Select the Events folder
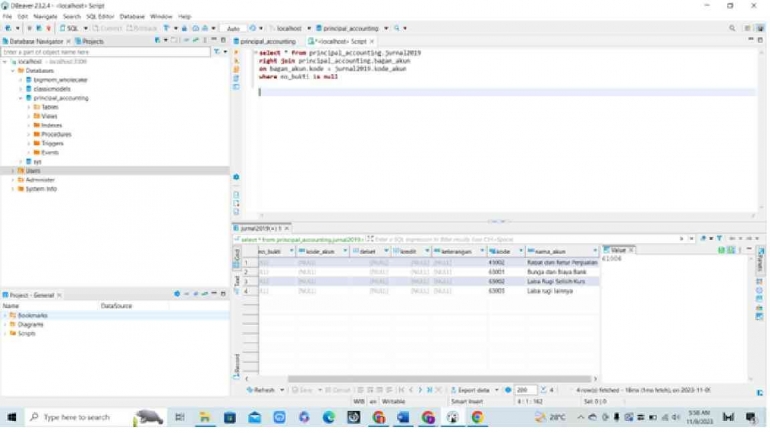This screenshot has height=433, width=770. [50, 153]
